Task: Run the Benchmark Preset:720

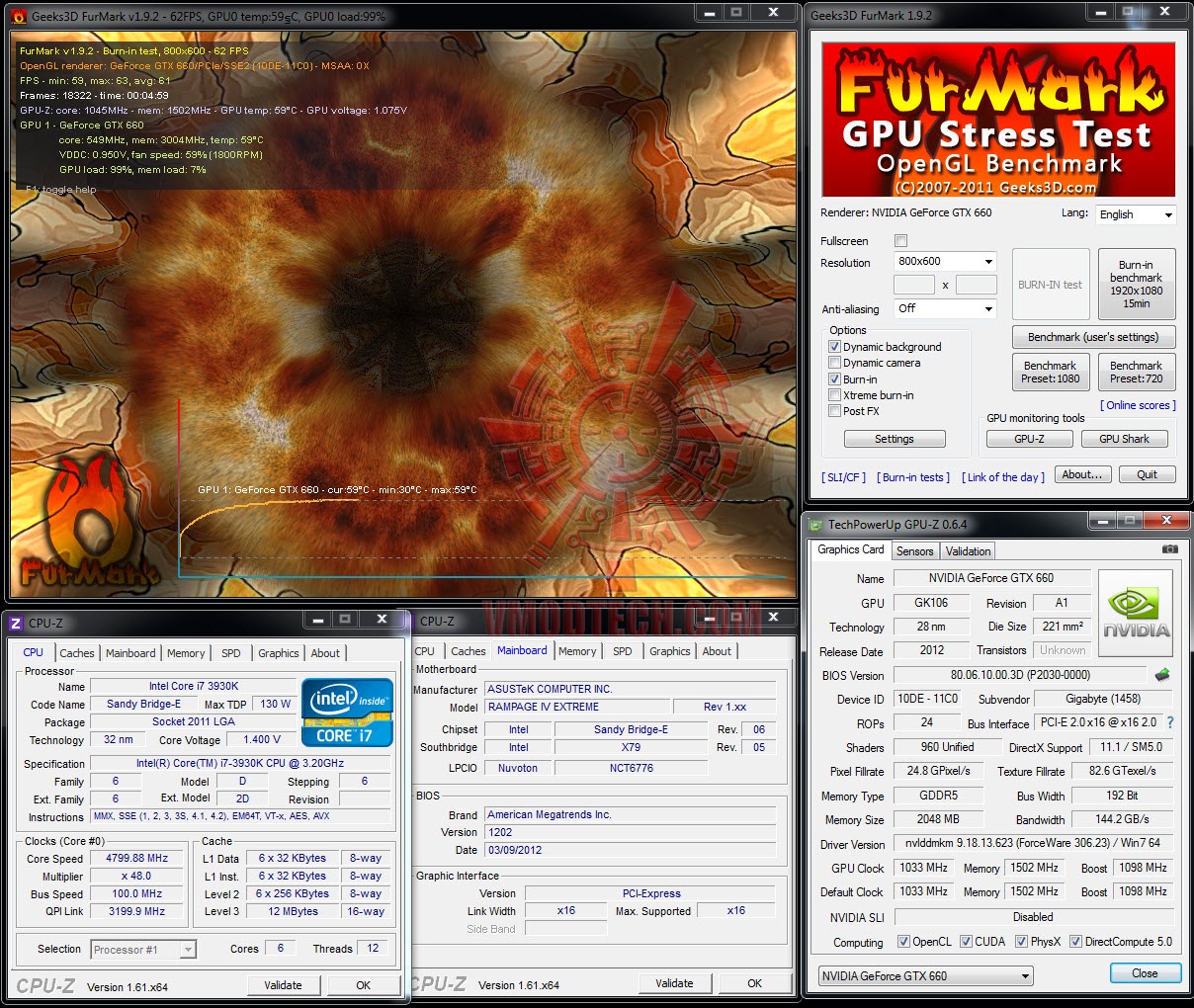Action: point(1137,372)
